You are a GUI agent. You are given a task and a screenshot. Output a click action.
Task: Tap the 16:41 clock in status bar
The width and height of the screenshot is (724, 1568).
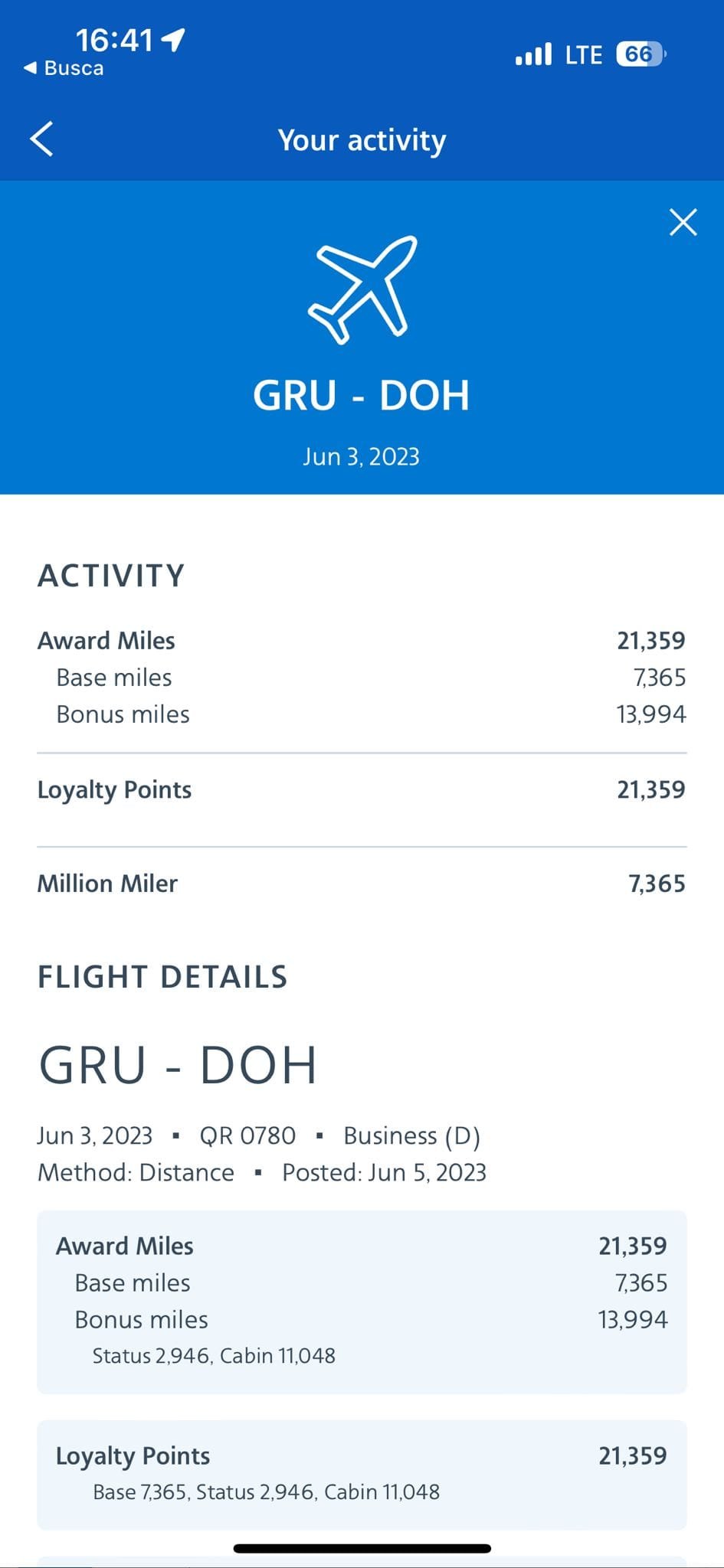[114, 39]
